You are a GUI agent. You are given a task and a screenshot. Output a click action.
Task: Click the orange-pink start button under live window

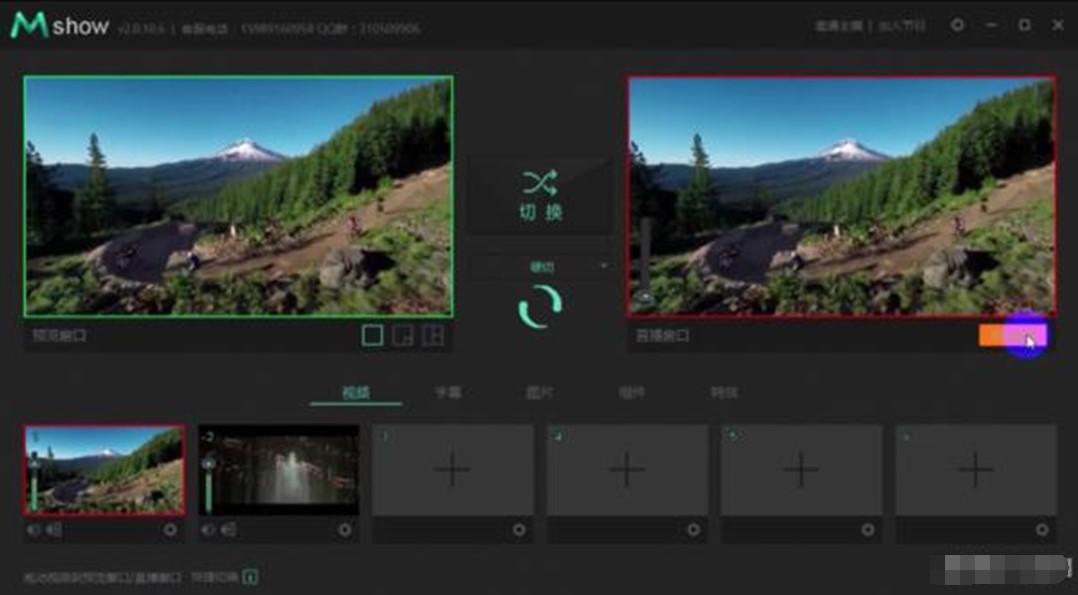pyautogui.click(x=1013, y=336)
